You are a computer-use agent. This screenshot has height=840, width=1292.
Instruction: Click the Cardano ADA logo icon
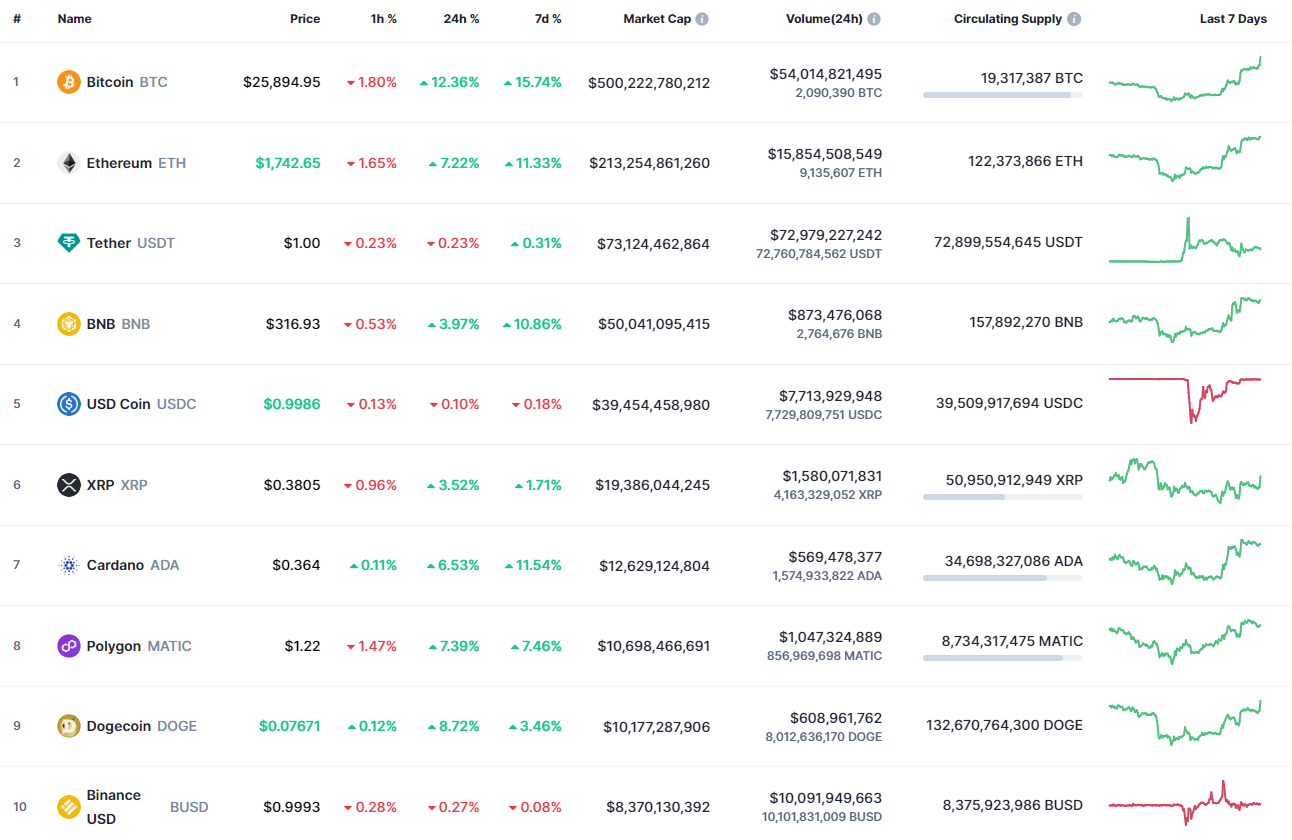click(x=67, y=565)
